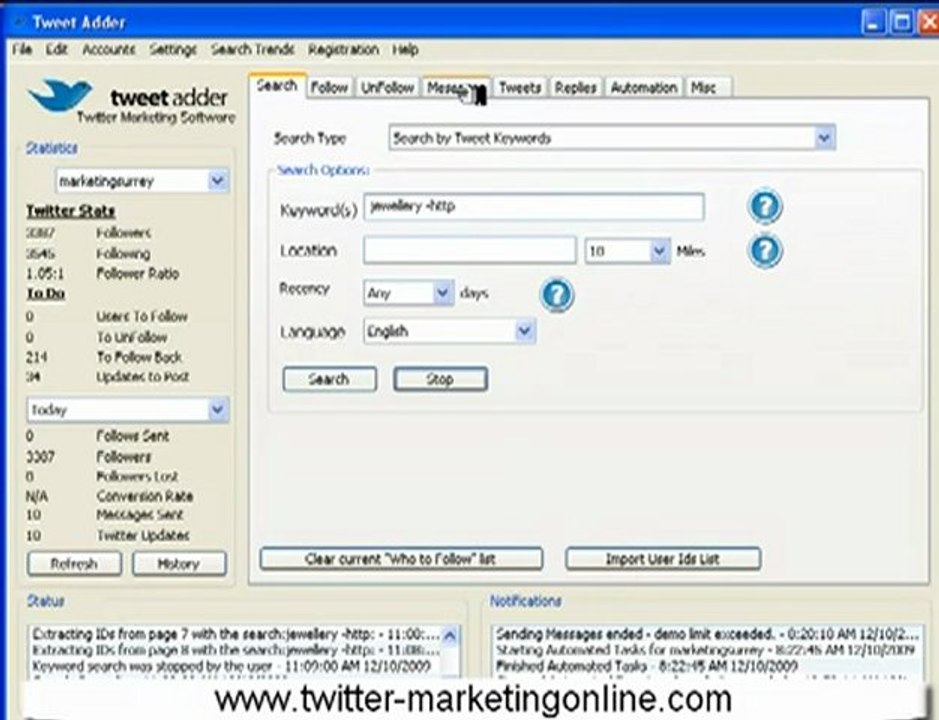
Task: Switch to the Tweets tab
Action: coord(520,87)
